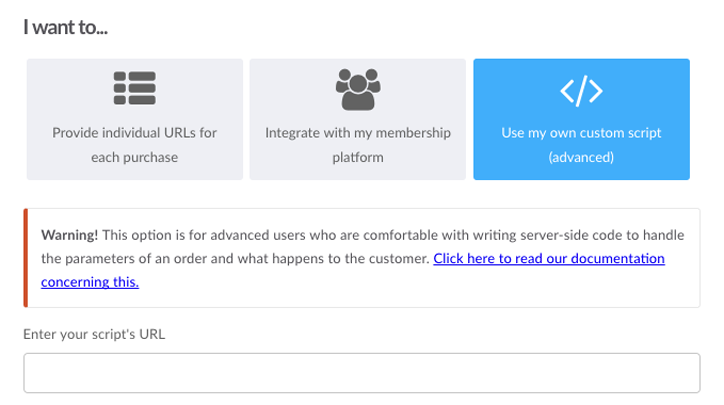Click the list icon for individual URLs
724x405 pixels.
tap(134, 88)
